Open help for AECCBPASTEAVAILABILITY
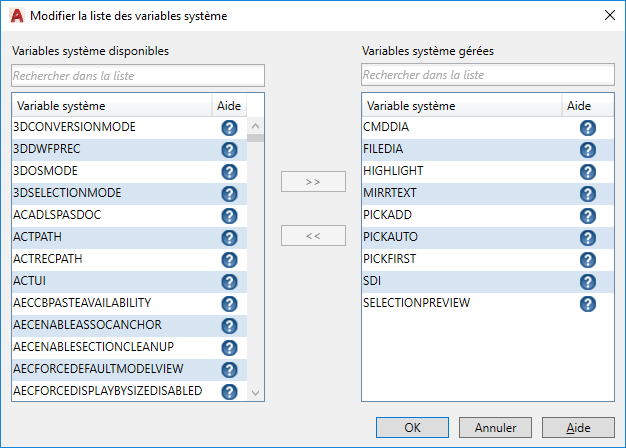Viewport: 626px width, 448px height. coord(228,304)
